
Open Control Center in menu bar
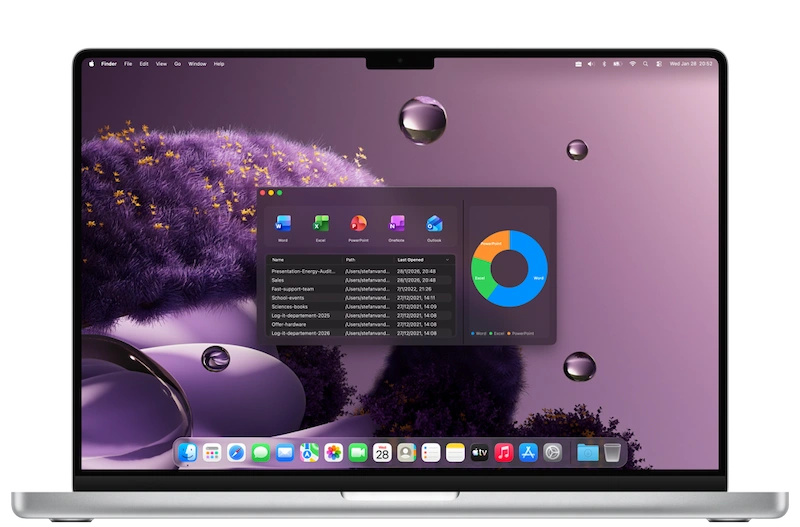[659, 64]
